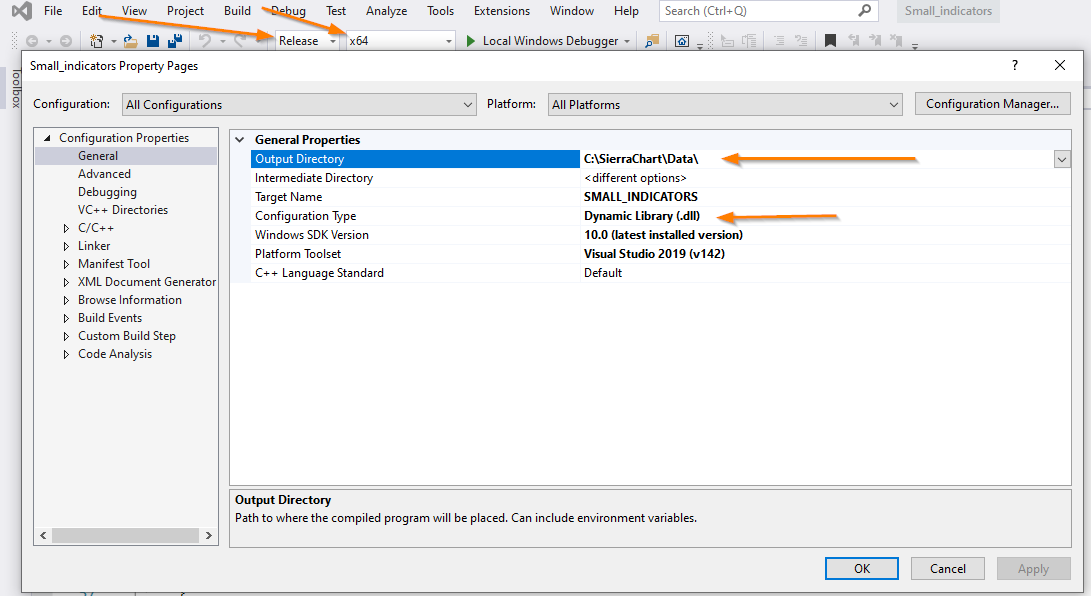Click the next bookmark toolbar icon

click(x=875, y=41)
